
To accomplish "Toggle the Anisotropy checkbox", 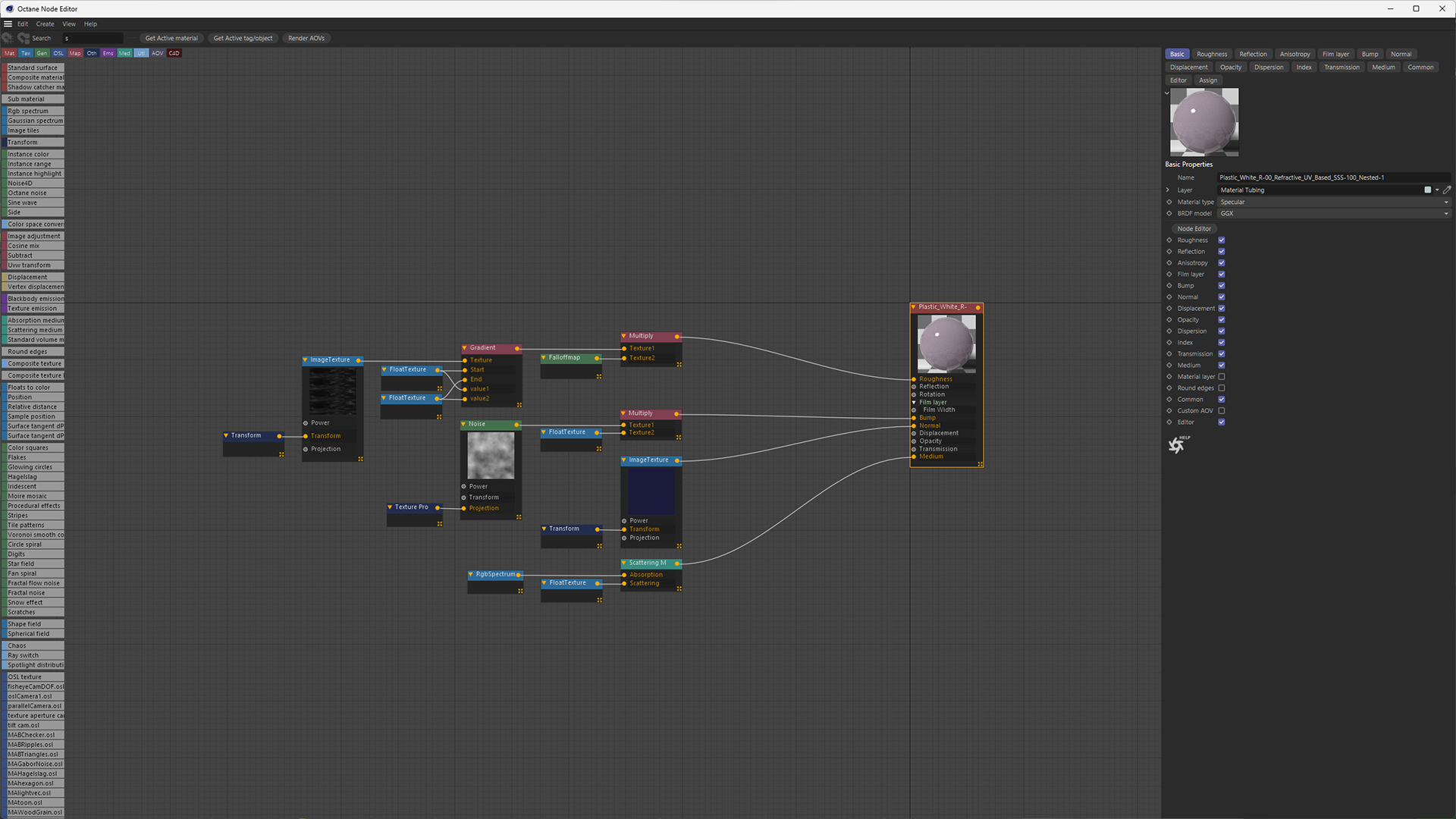I will [x=1222, y=263].
